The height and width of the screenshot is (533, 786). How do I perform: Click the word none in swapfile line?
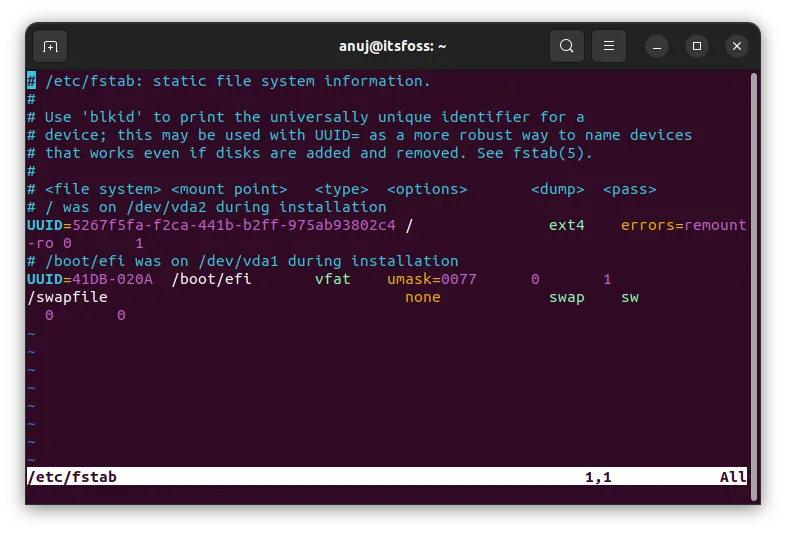(422, 297)
